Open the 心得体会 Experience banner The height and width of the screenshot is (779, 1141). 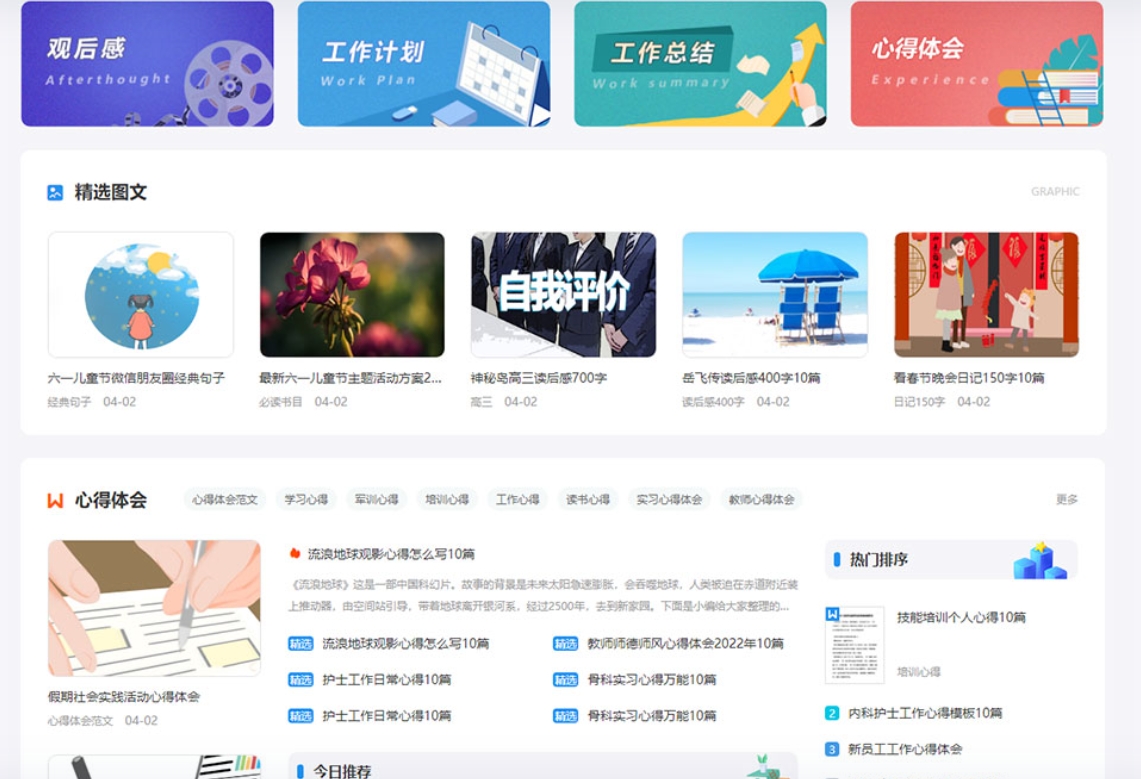977,63
